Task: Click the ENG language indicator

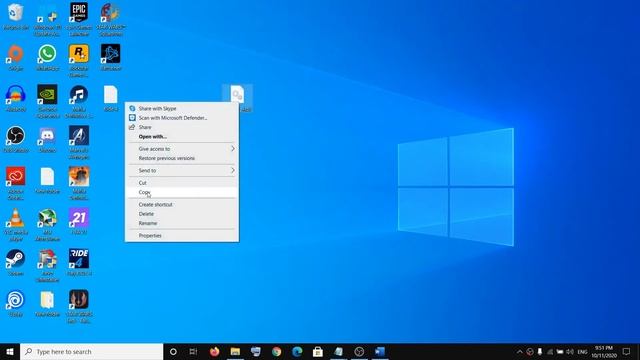Action: 582,351
